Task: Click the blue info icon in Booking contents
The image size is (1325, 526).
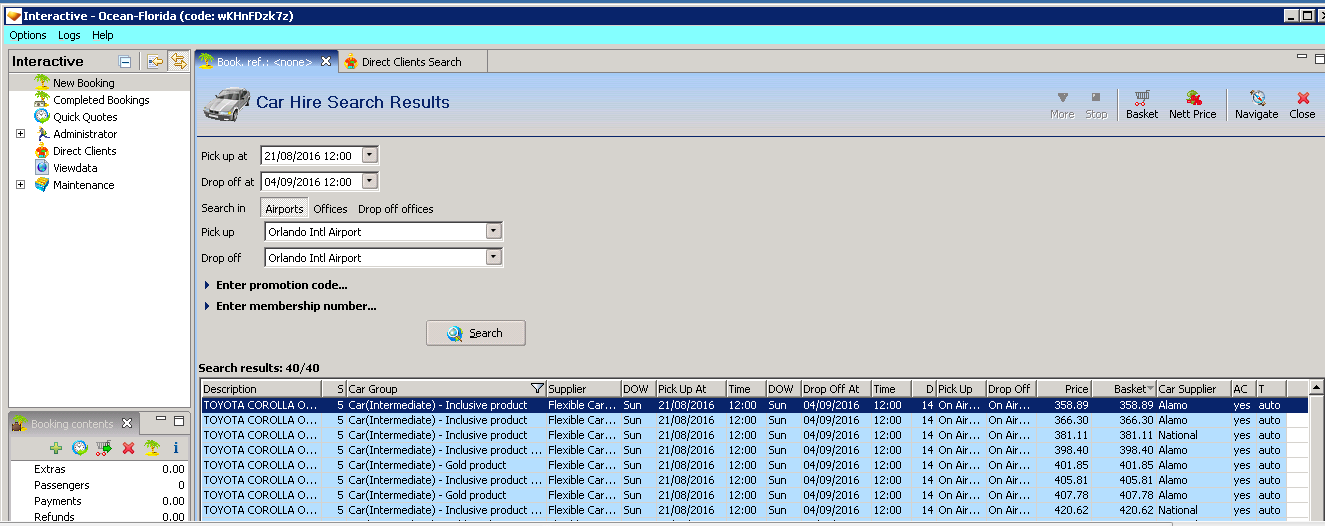Action: (176, 448)
